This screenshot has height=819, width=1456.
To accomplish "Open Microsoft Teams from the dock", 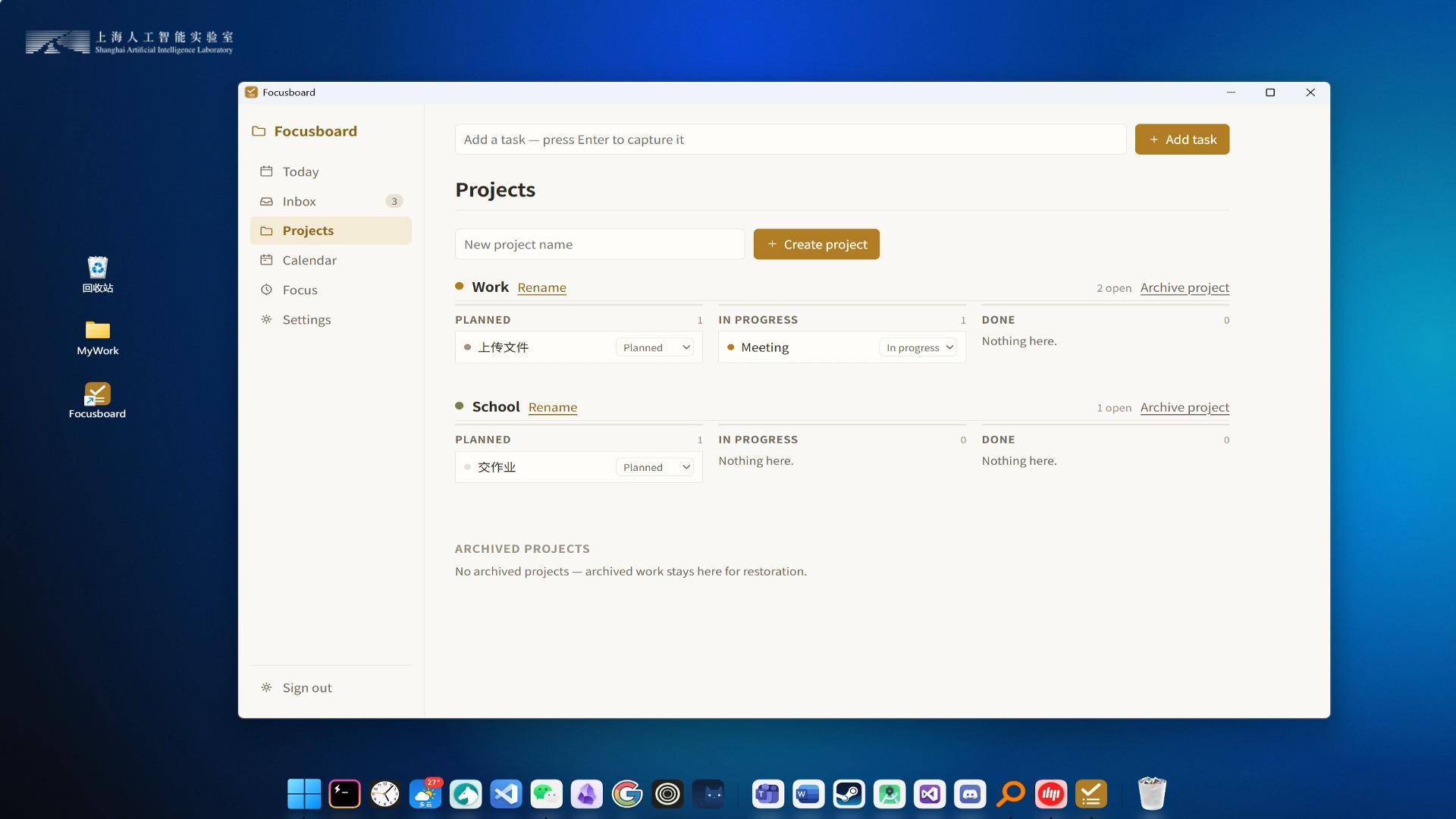I will [767, 794].
